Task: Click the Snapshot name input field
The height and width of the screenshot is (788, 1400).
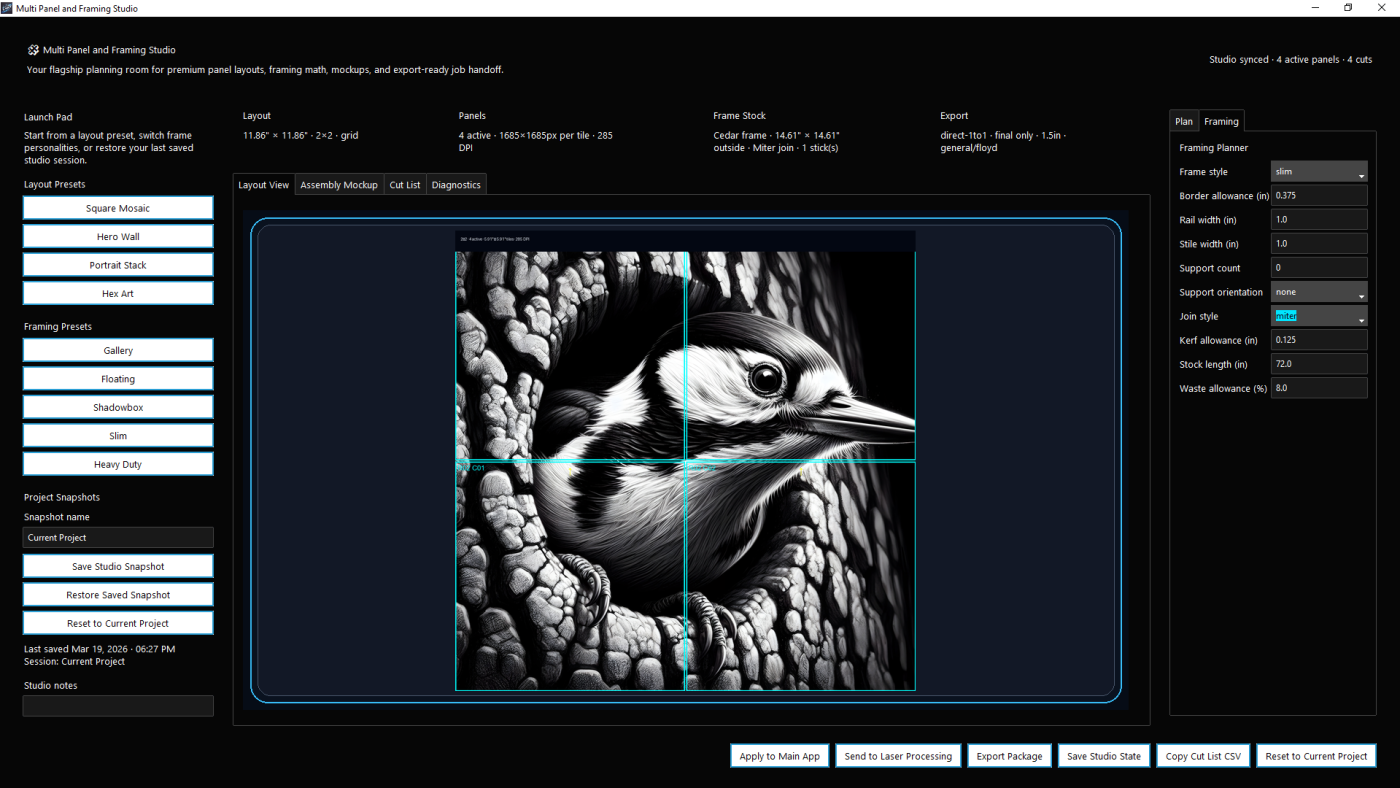Action: pos(118,538)
